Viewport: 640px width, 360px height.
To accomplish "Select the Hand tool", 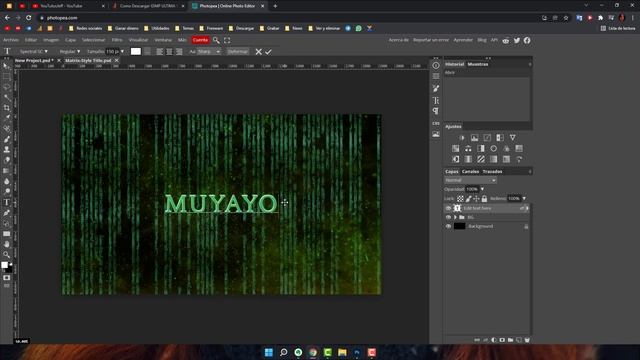I will [x=6, y=244].
